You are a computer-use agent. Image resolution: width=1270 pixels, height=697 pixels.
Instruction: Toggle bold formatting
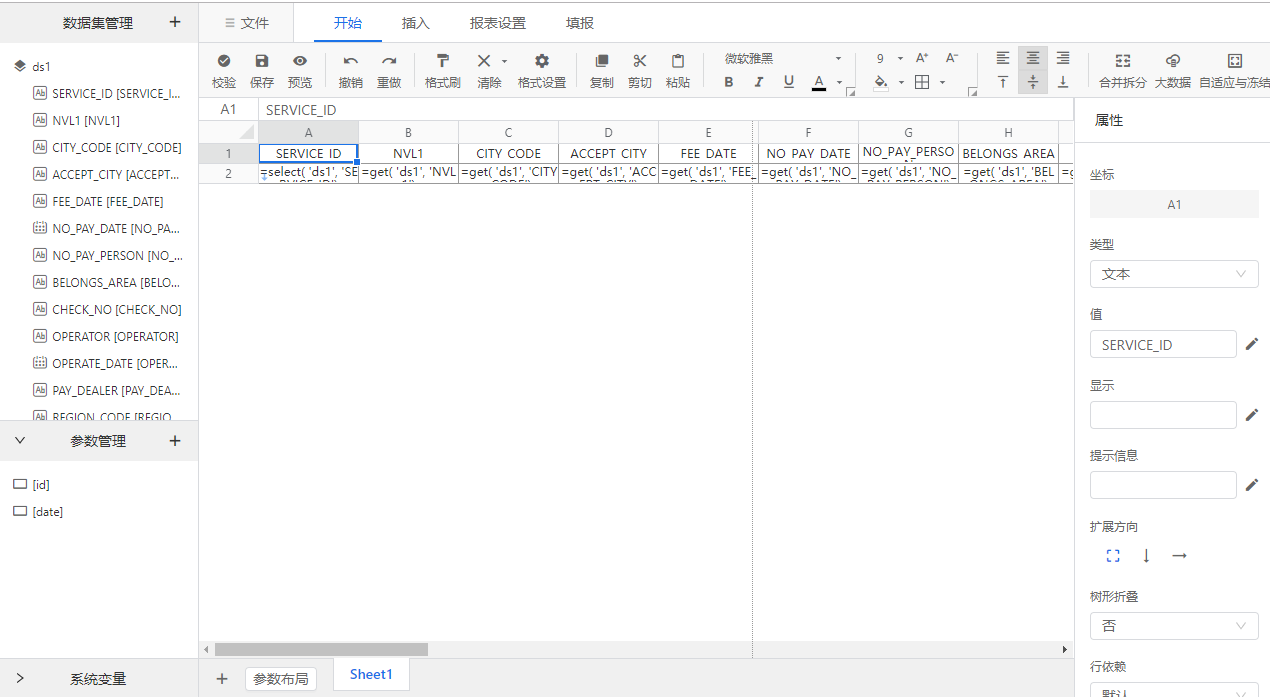pyautogui.click(x=729, y=82)
